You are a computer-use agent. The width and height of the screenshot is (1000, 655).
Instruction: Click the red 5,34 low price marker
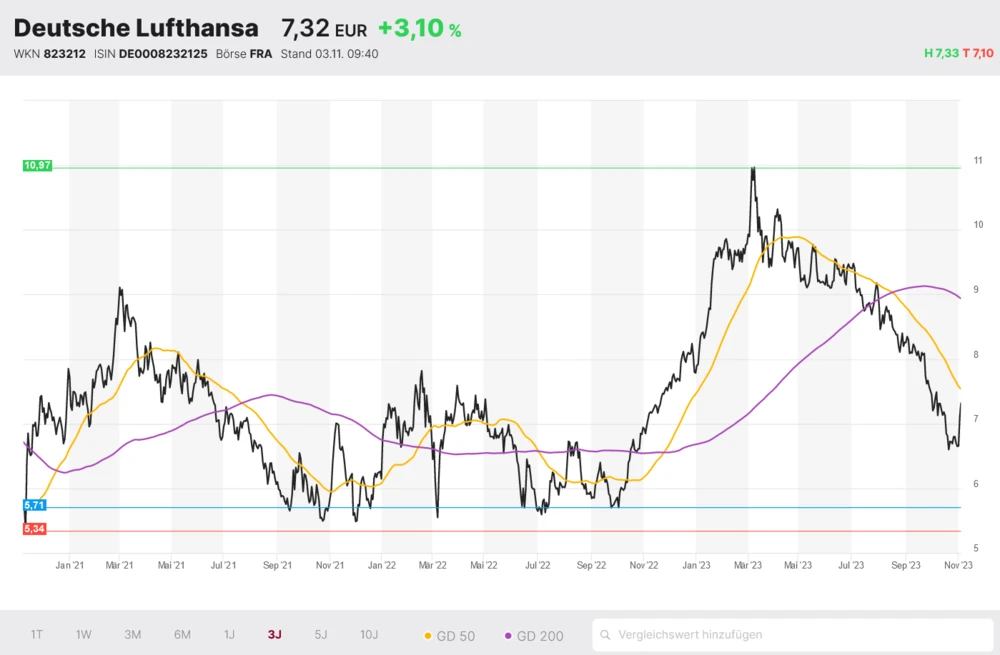click(34, 528)
